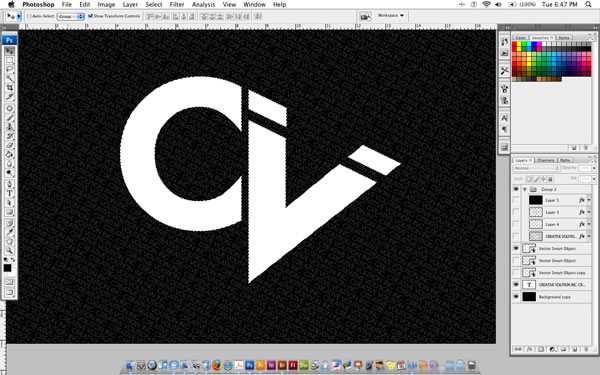Hide the first Vector Smart Object layer
The height and width of the screenshot is (375, 600).
pyautogui.click(x=516, y=249)
